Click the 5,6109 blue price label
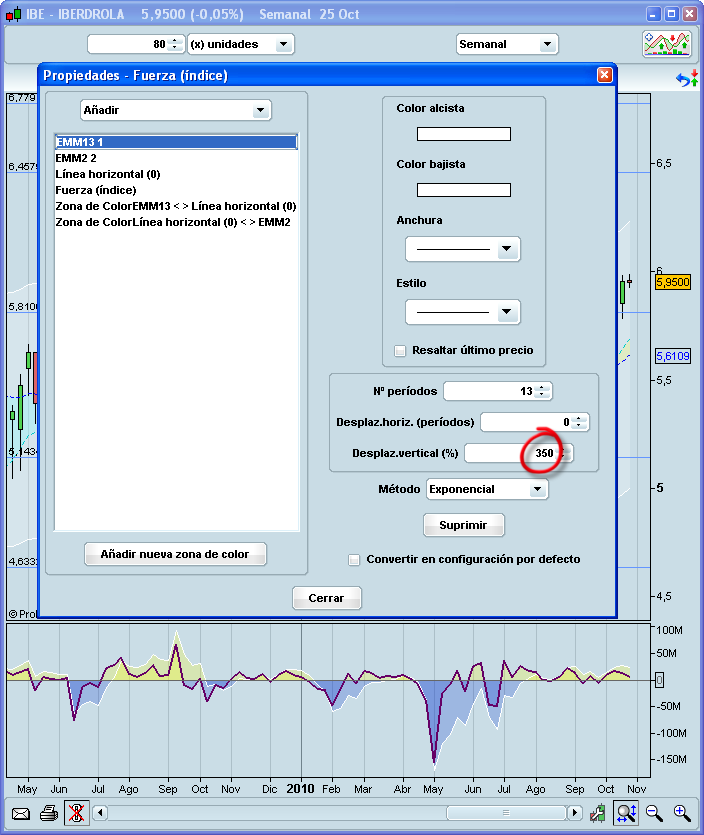 click(x=673, y=356)
